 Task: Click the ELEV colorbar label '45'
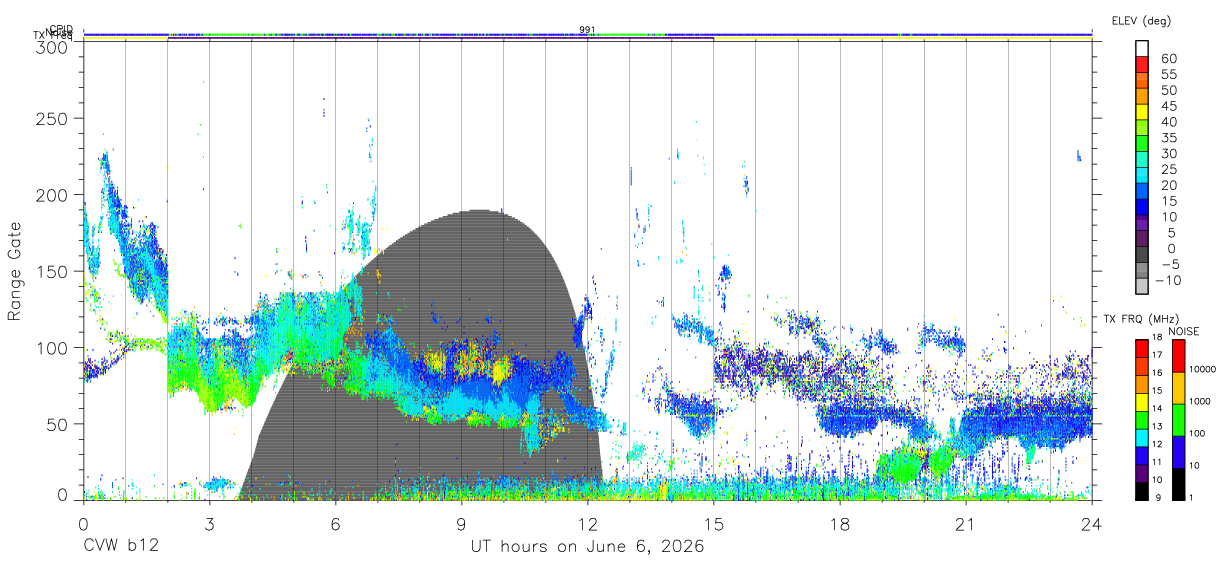pyautogui.click(x=1168, y=106)
